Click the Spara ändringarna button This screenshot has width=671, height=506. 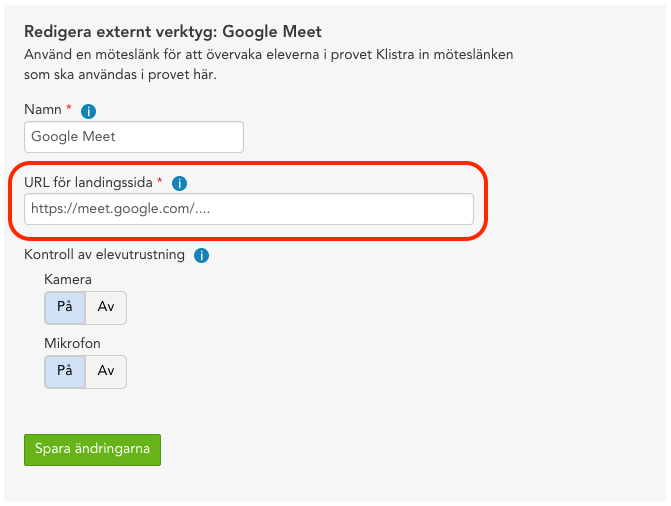[x=92, y=449]
